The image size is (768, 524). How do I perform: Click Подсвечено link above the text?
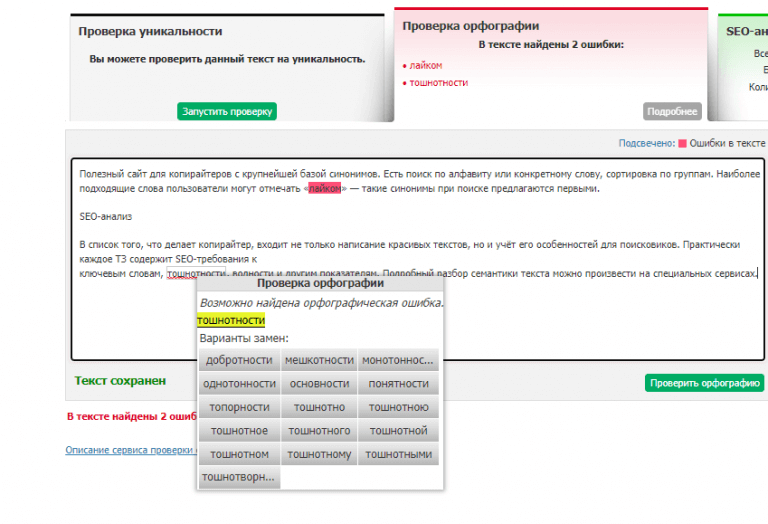click(646, 143)
